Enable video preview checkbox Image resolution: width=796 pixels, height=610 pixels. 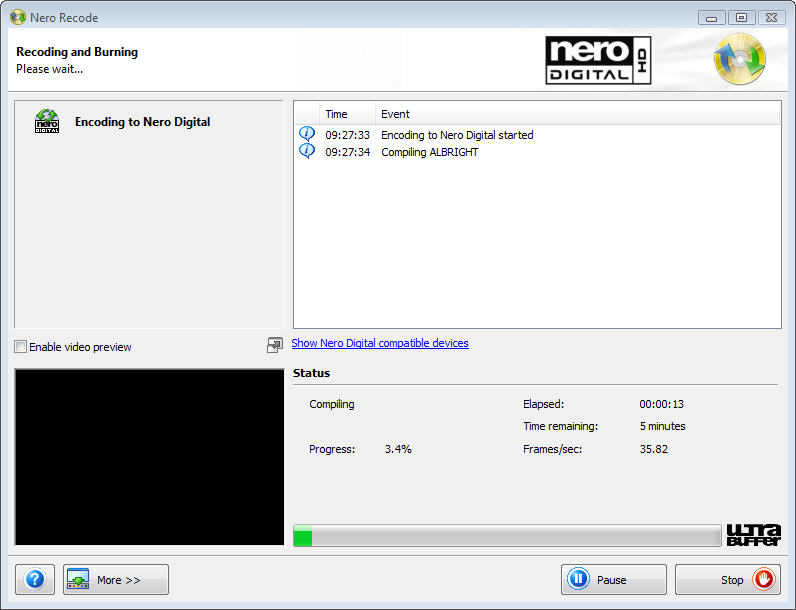tap(20, 347)
